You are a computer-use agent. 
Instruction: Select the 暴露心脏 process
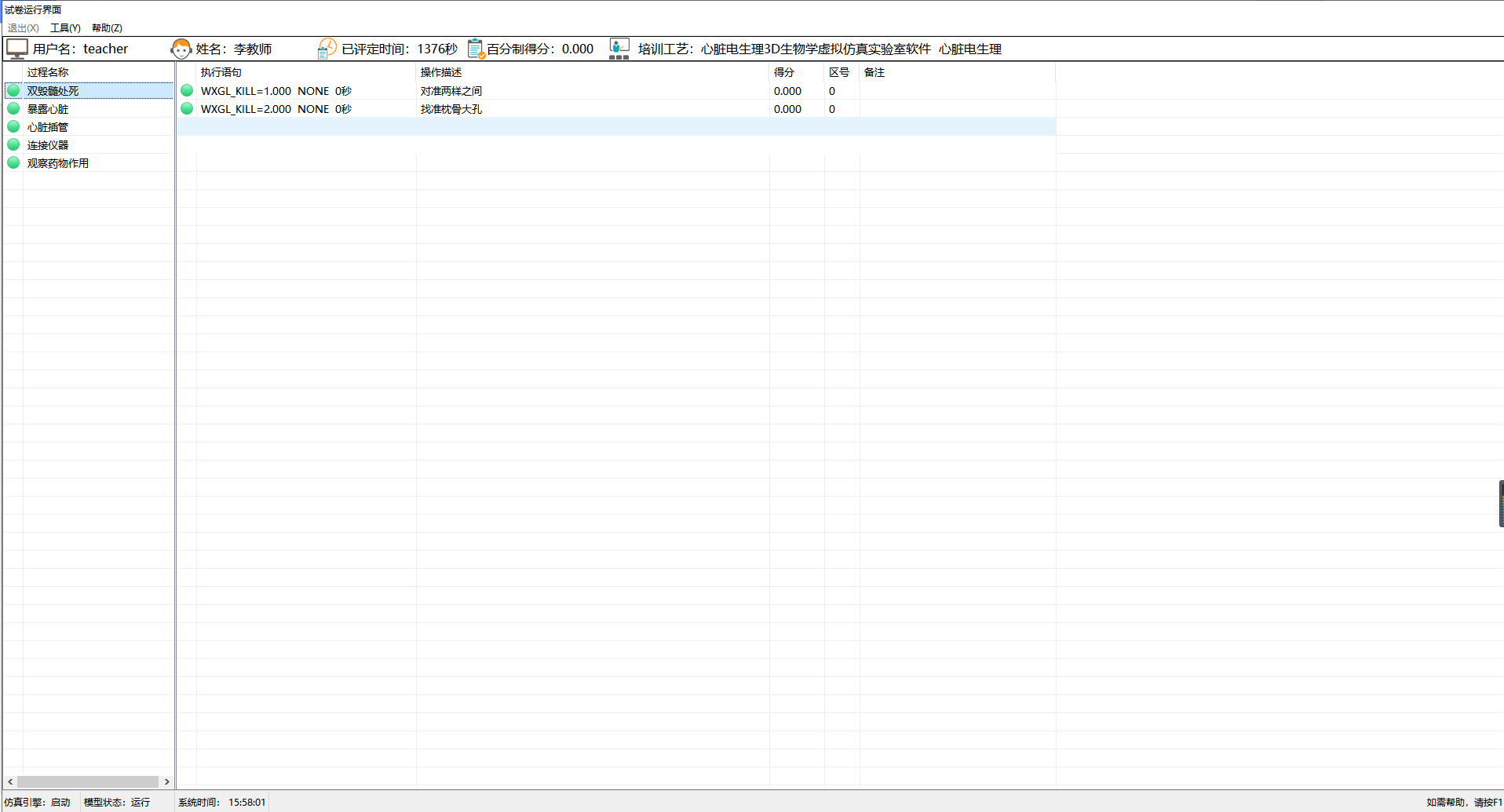[x=48, y=109]
